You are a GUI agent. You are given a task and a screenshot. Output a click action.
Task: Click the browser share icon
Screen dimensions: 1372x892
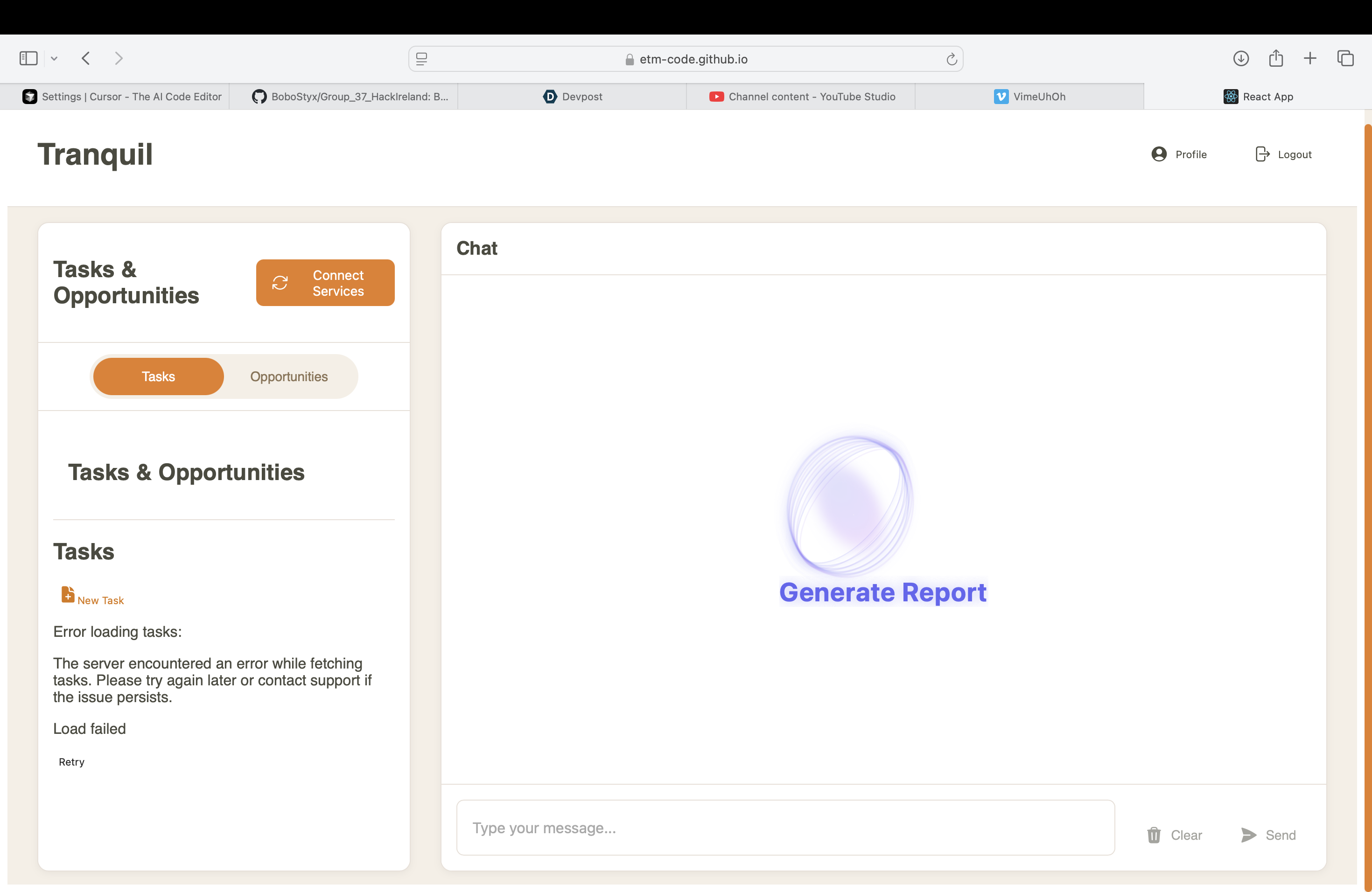[1276, 58]
